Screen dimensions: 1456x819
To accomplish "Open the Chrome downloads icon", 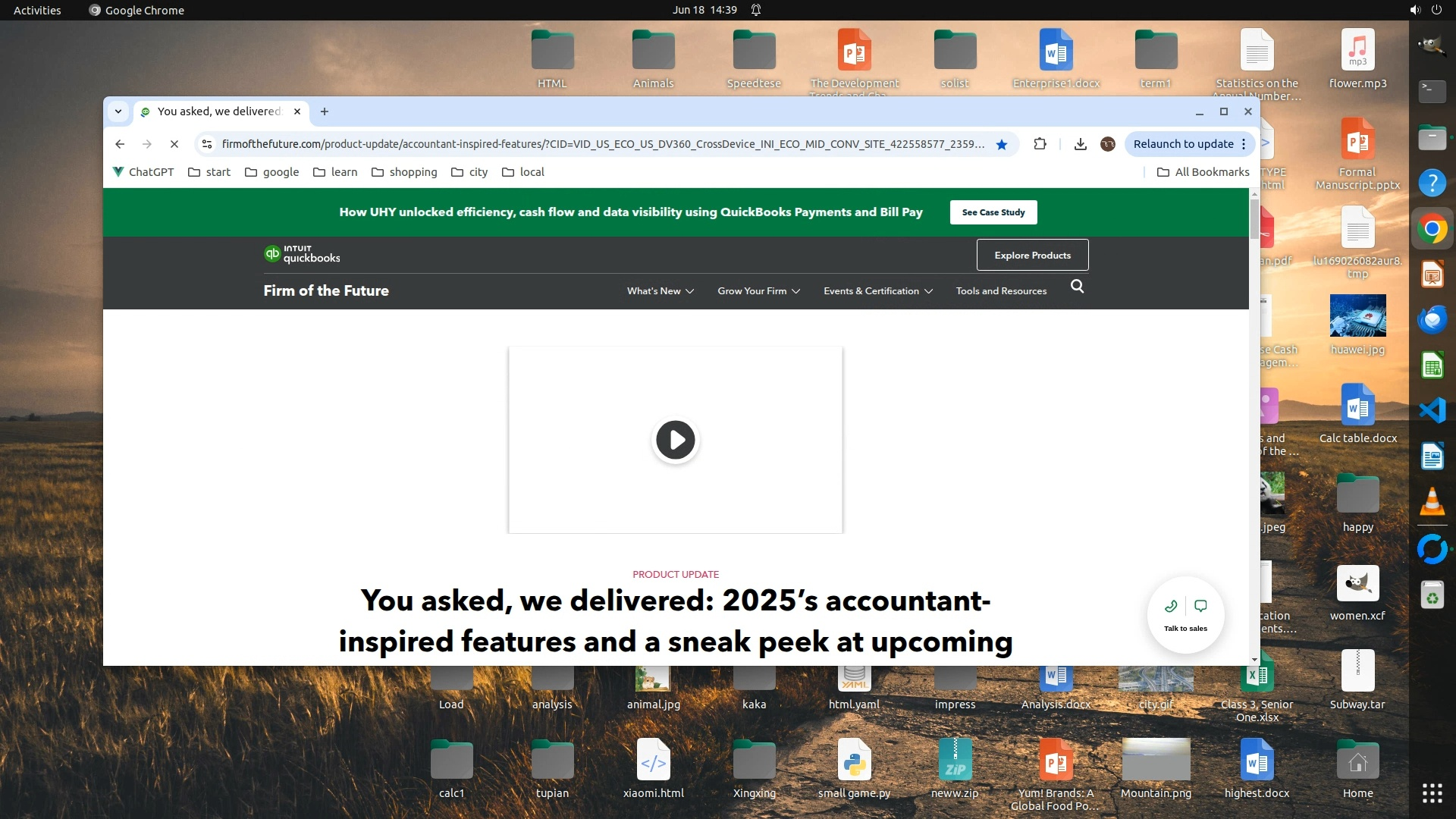I will (x=1081, y=144).
